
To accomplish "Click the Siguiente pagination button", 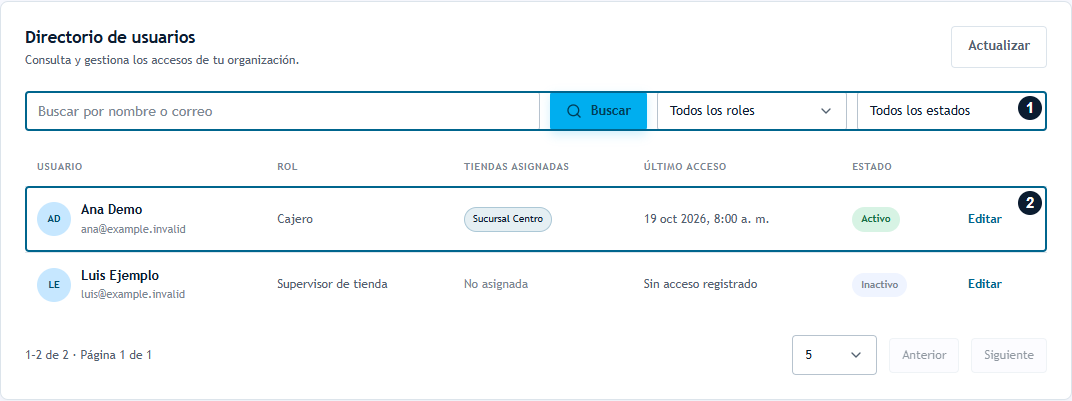I will [1008, 355].
